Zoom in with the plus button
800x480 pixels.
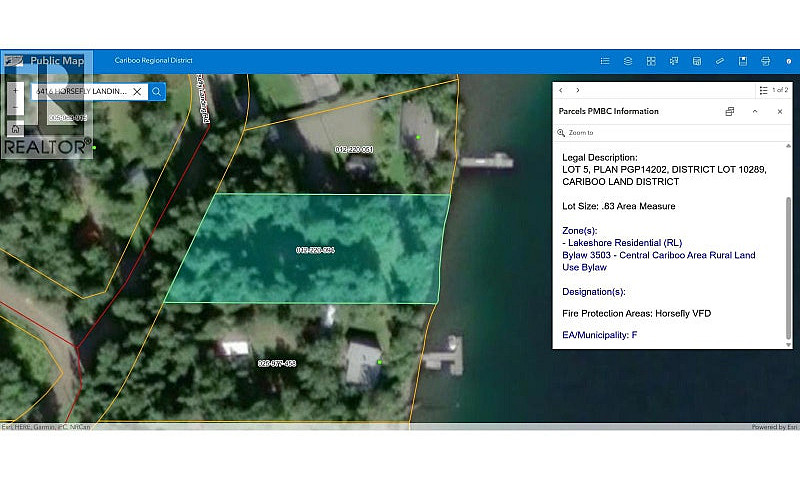(15, 91)
